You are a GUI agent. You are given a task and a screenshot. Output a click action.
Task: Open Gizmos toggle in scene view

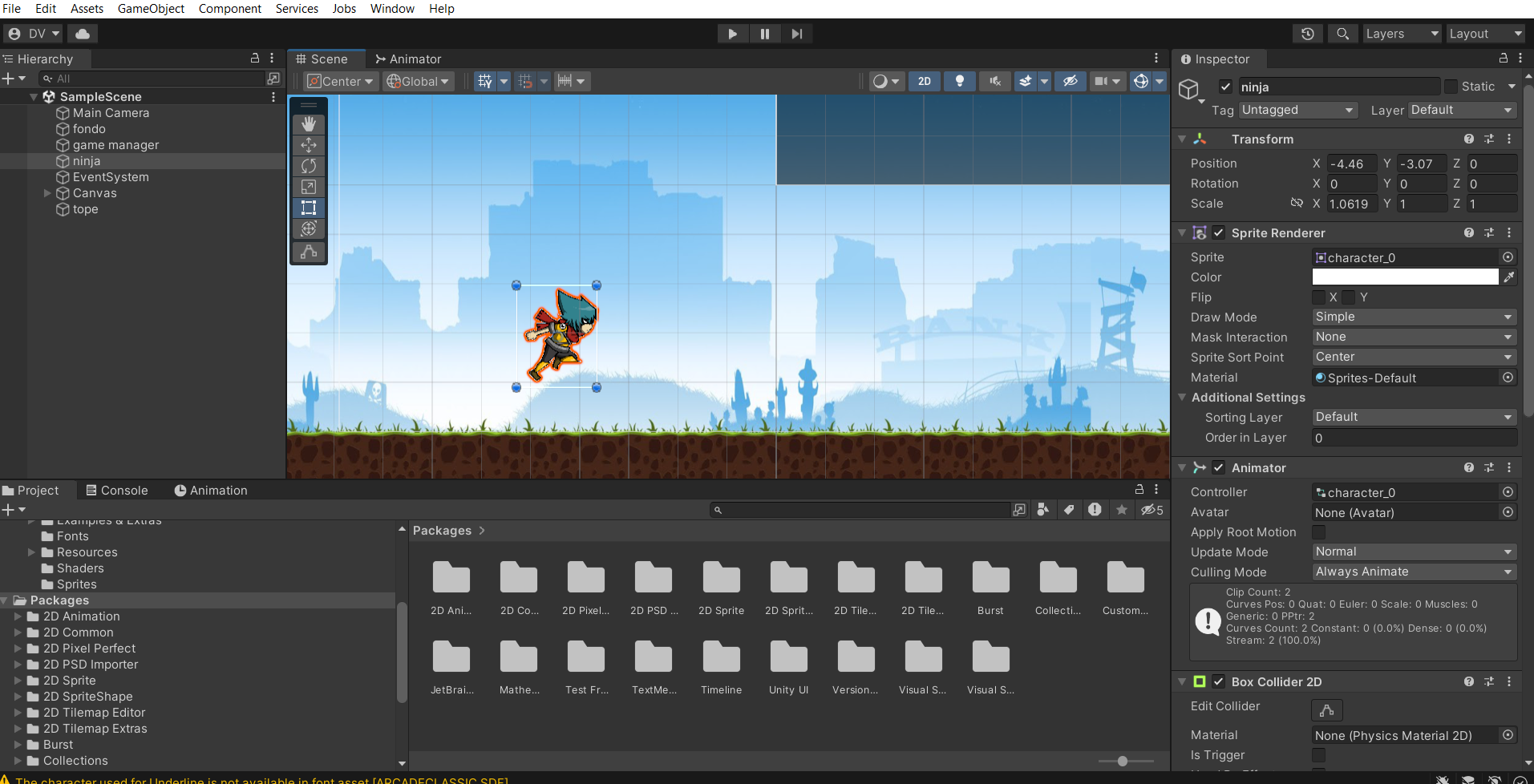point(1141,81)
